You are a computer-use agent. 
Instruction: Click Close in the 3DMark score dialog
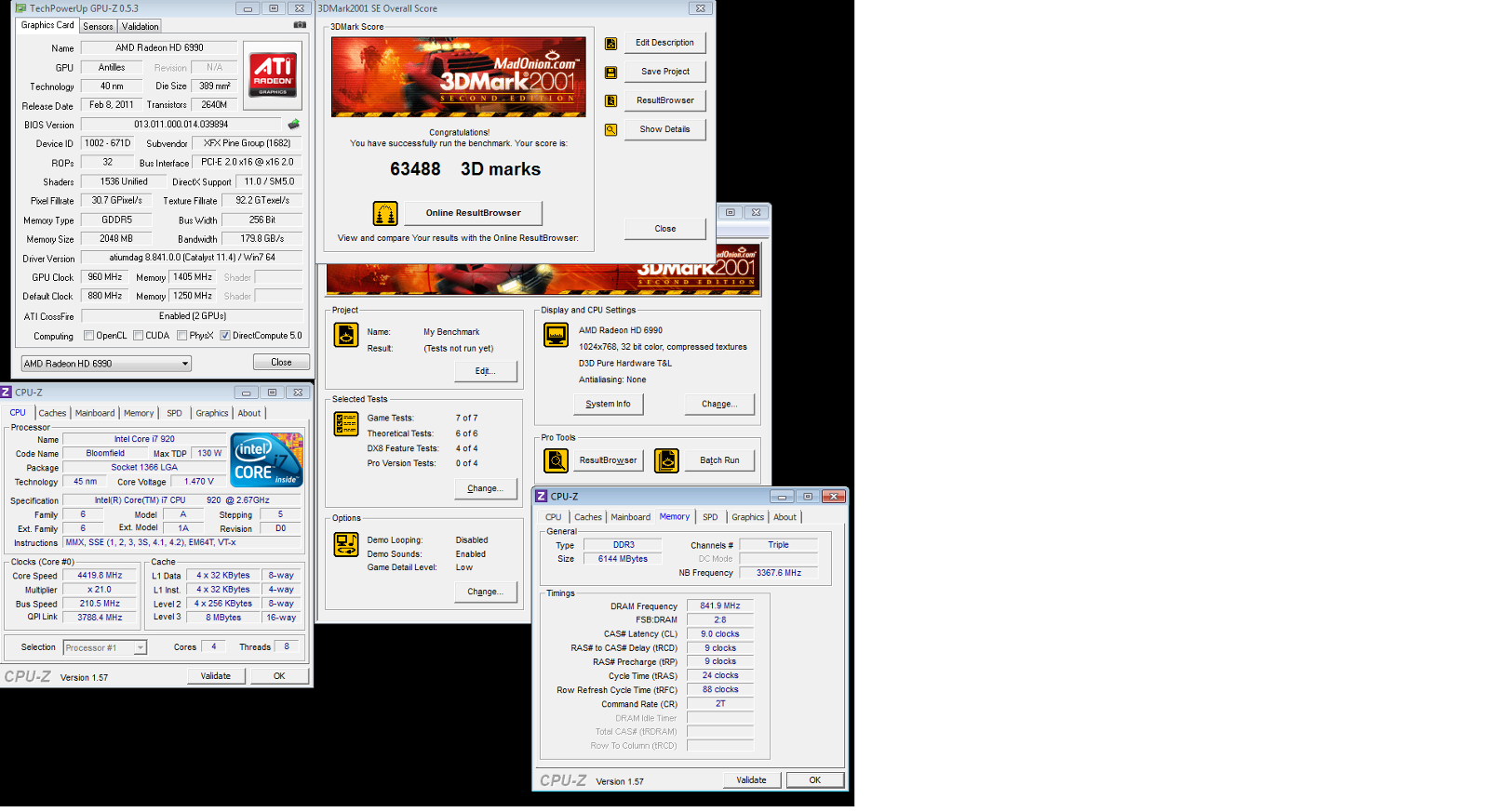pyautogui.click(x=664, y=229)
